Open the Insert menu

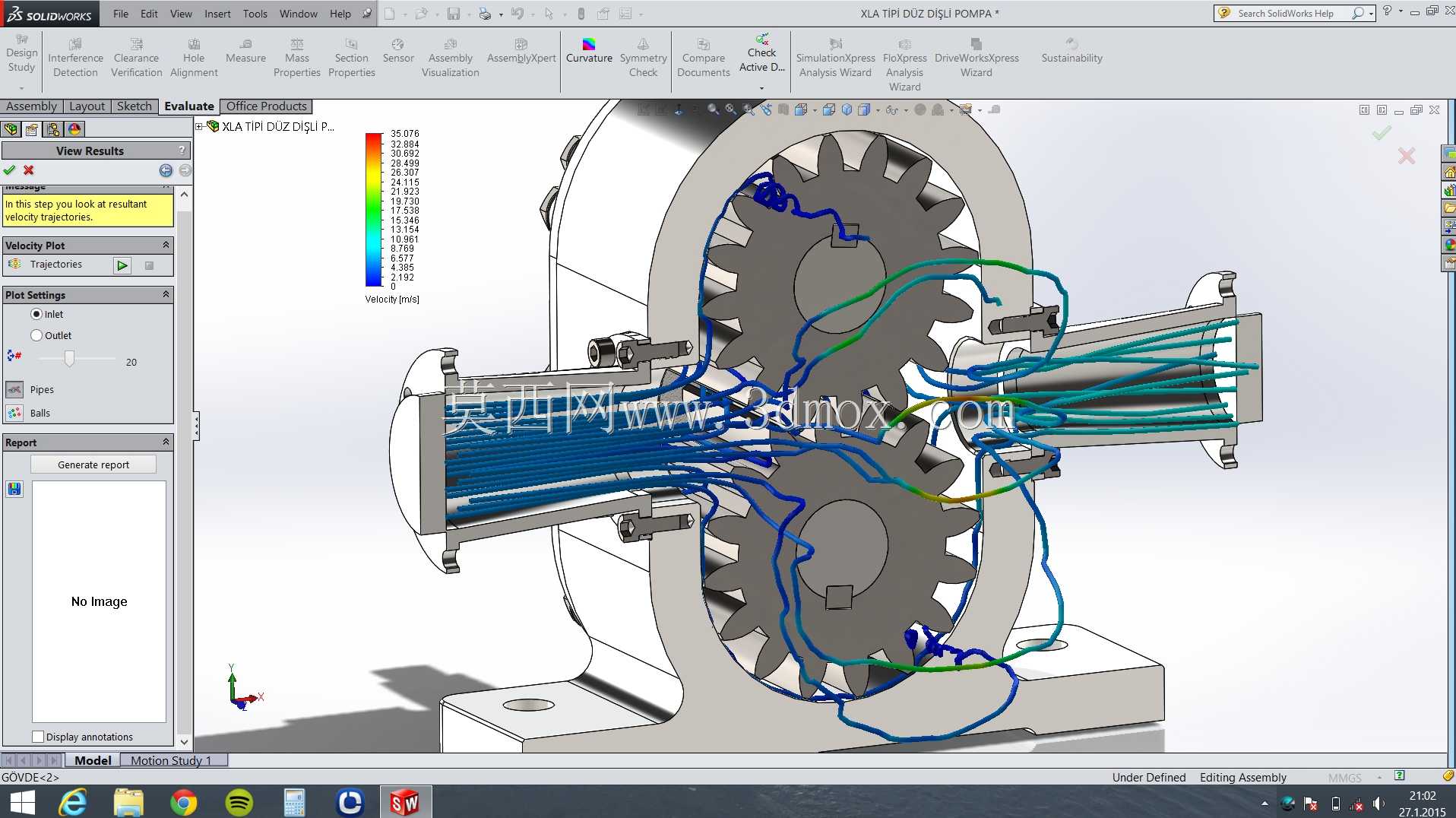coord(217,14)
